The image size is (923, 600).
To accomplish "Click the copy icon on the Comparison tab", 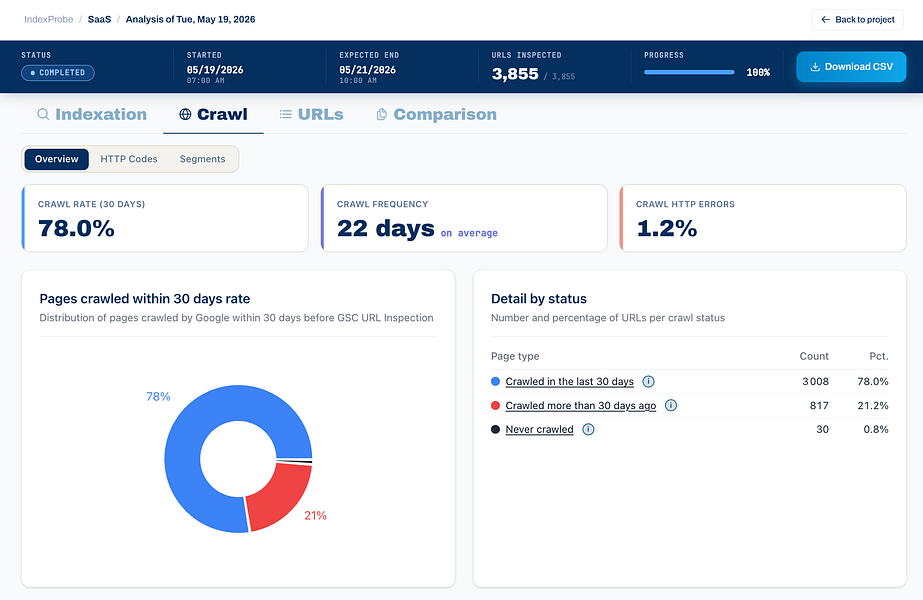I will [381, 114].
